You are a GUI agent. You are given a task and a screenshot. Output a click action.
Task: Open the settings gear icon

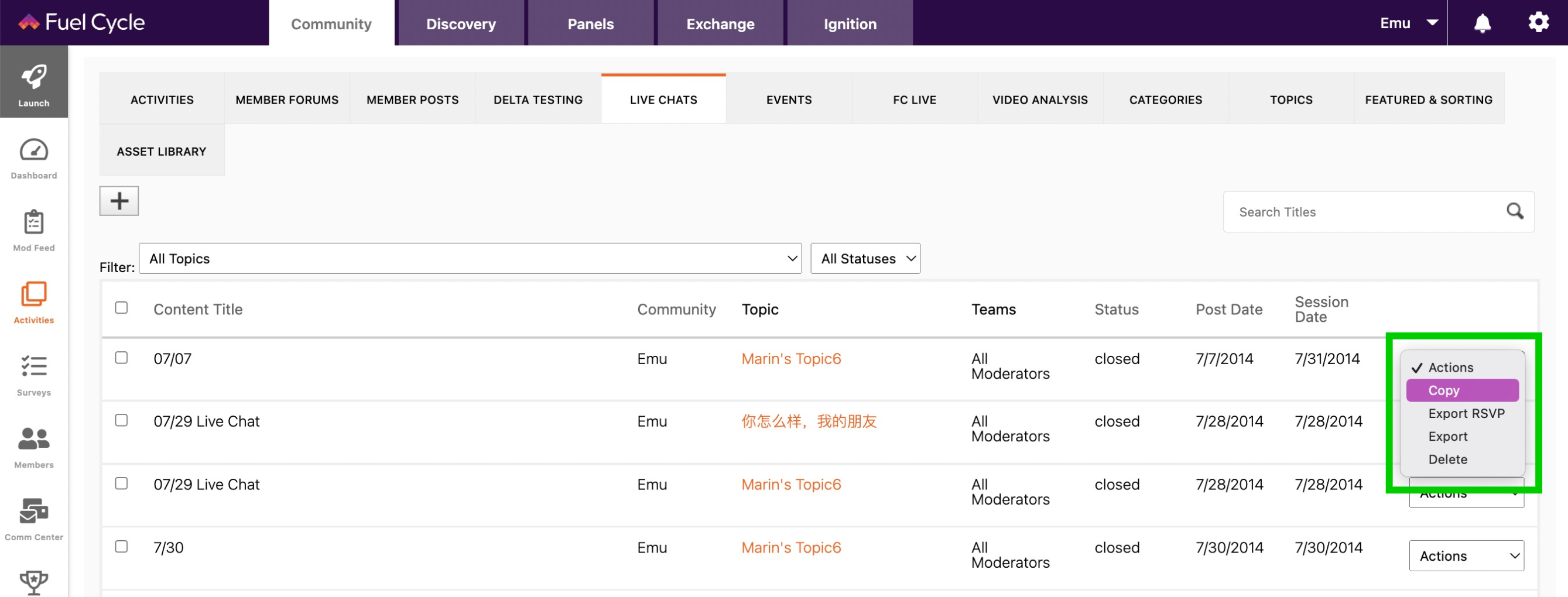(1538, 22)
